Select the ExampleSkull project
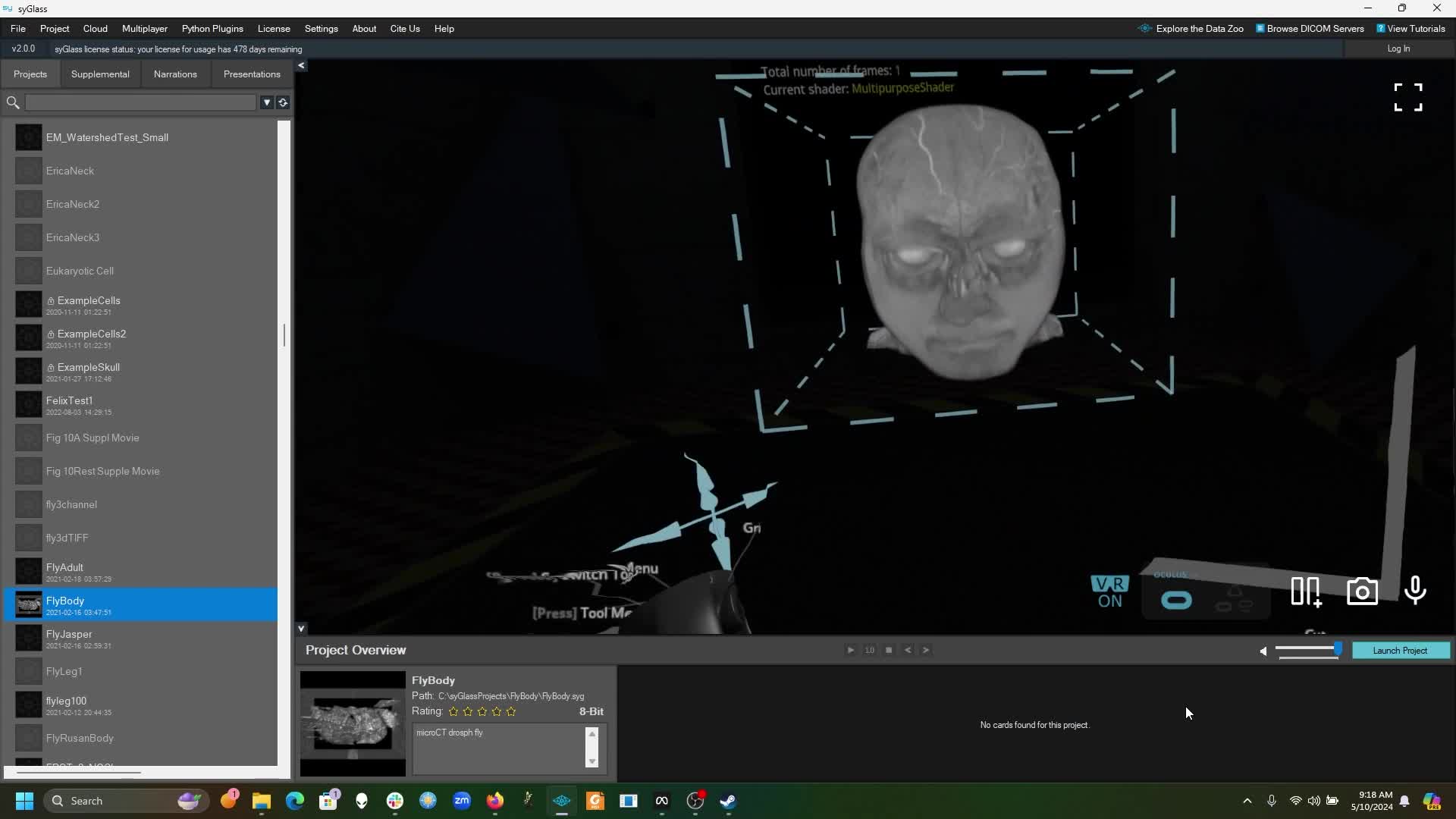1456x819 pixels. point(141,371)
